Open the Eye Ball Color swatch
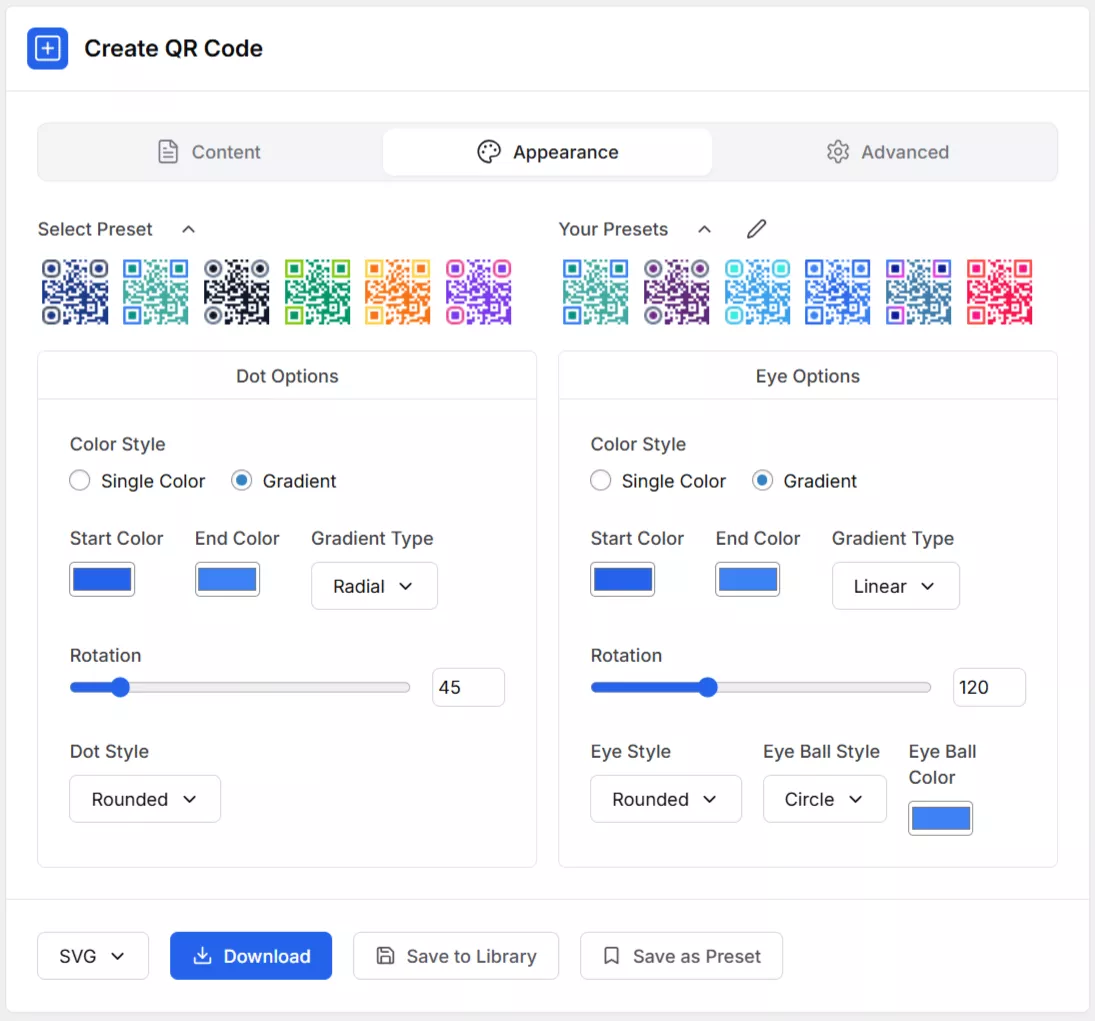 [941, 818]
